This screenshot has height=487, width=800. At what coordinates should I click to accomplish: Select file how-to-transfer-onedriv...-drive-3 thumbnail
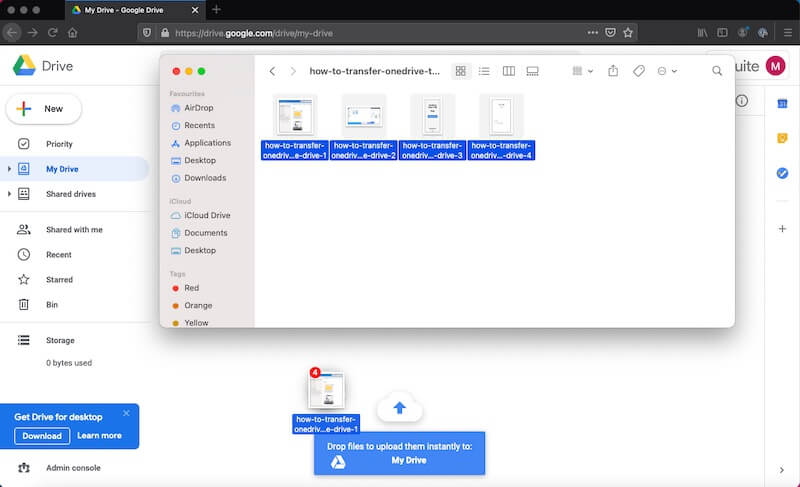[433, 116]
